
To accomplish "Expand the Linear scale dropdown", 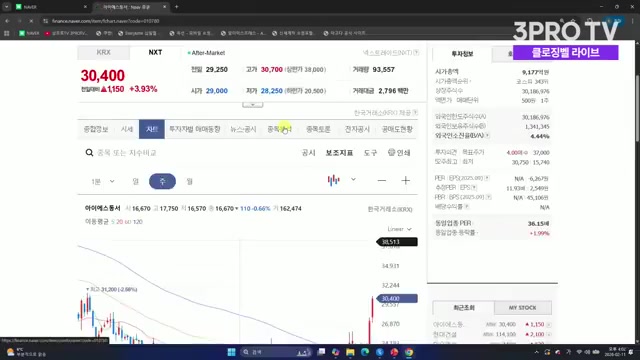I will (x=399, y=229).
